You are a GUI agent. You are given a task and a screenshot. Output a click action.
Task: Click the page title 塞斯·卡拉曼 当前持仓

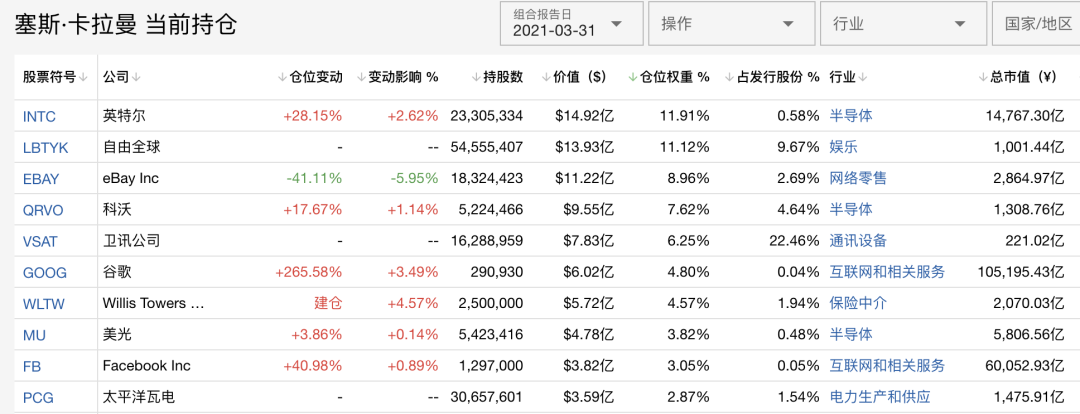click(x=125, y=24)
